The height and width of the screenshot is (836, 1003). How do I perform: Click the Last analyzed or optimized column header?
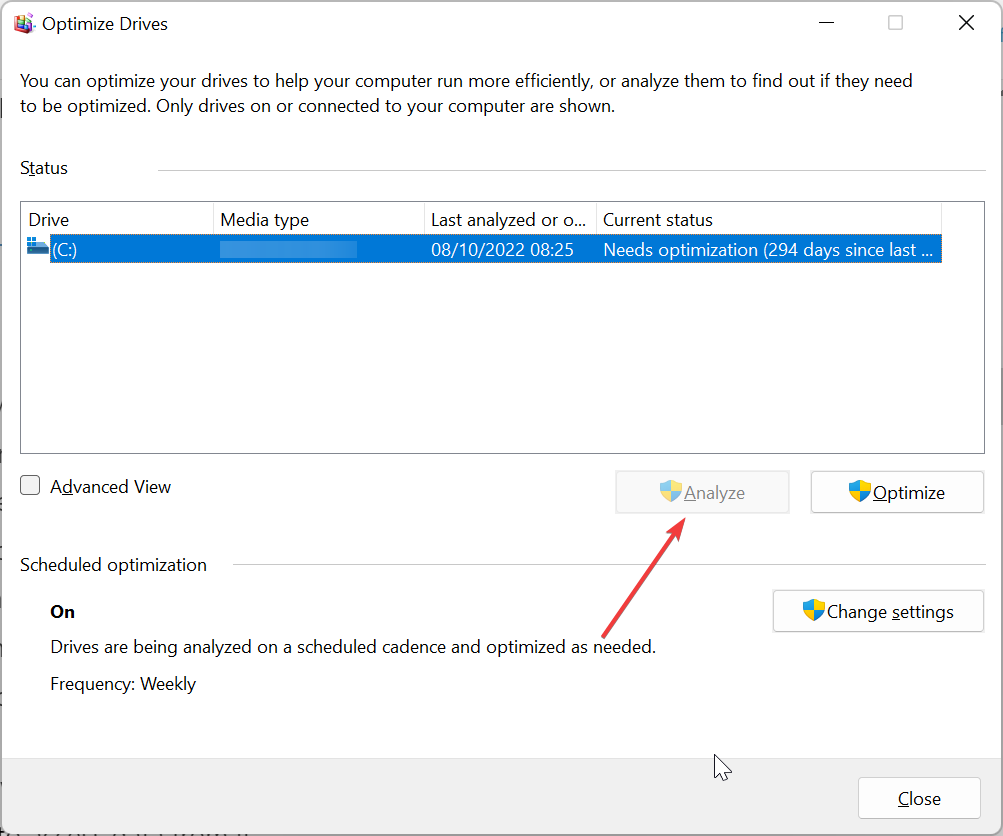510,219
